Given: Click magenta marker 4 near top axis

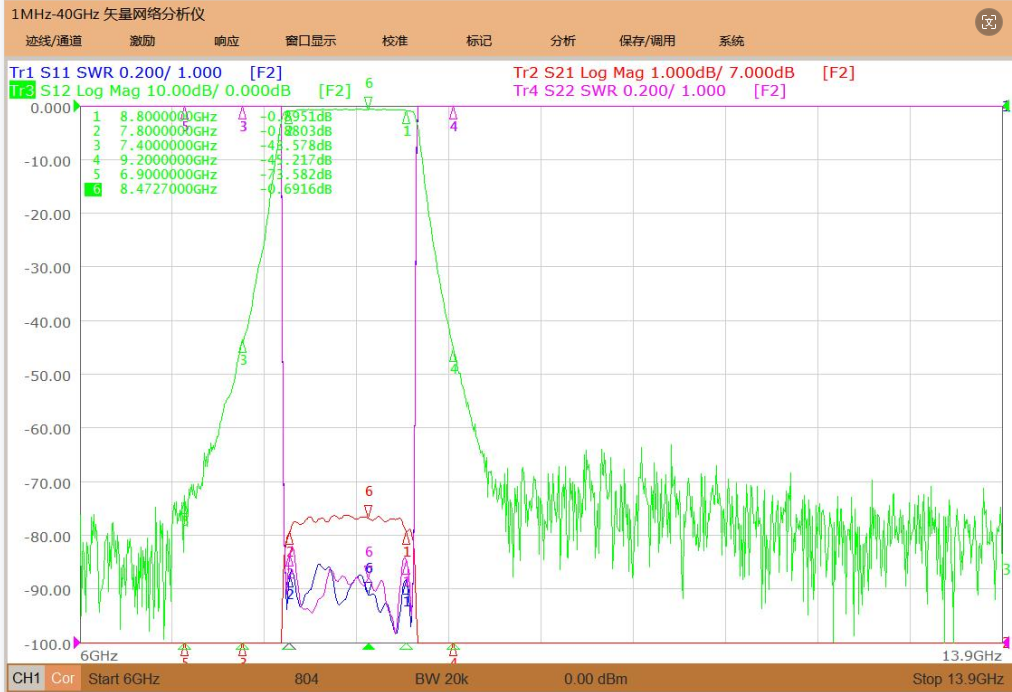Looking at the screenshot, I should (453, 113).
